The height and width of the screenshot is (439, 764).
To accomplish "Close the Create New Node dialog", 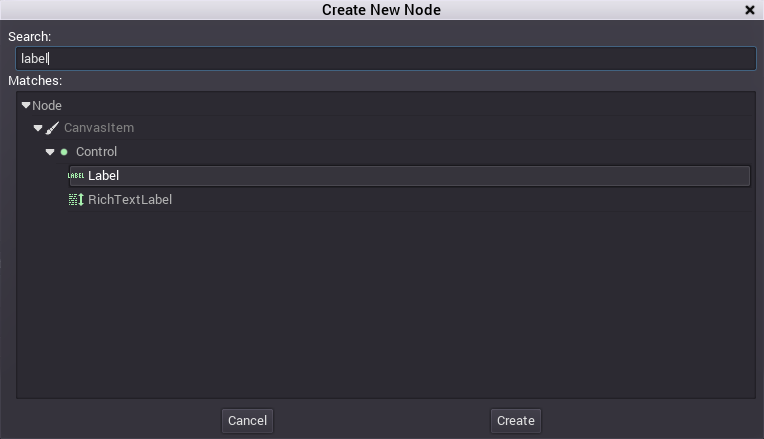I will [750, 10].
